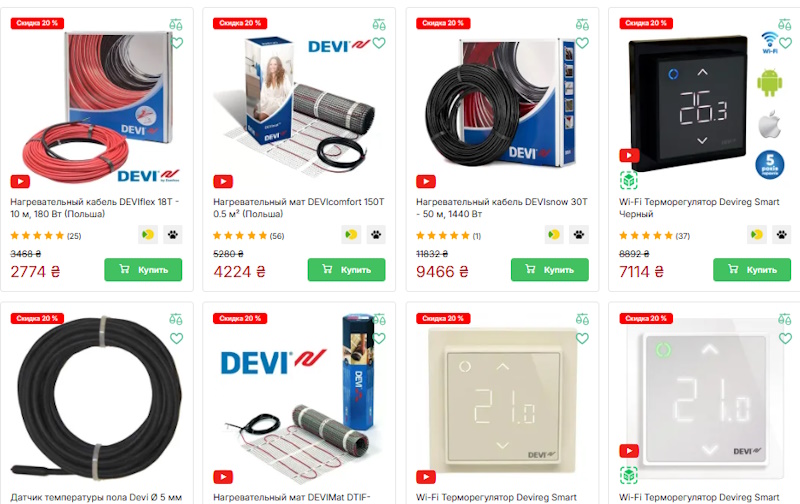View 3D model of black Devireg Smart
Viewport: 800px width, 504px height.
(x=629, y=180)
